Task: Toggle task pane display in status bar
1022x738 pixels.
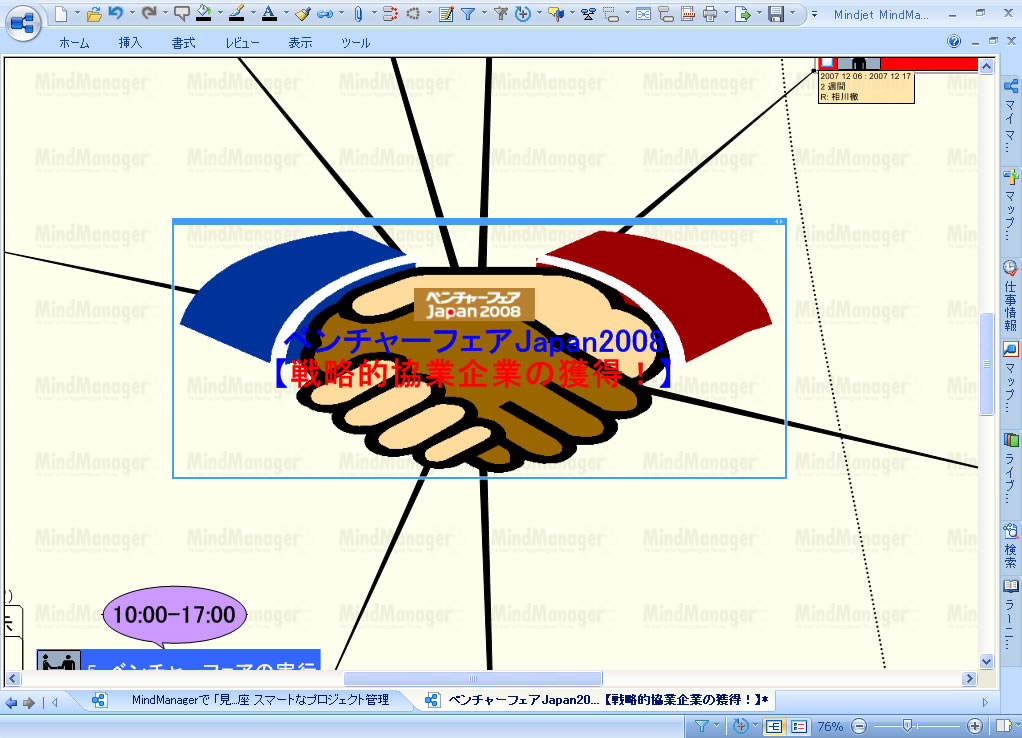Action: tap(1003, 726)
